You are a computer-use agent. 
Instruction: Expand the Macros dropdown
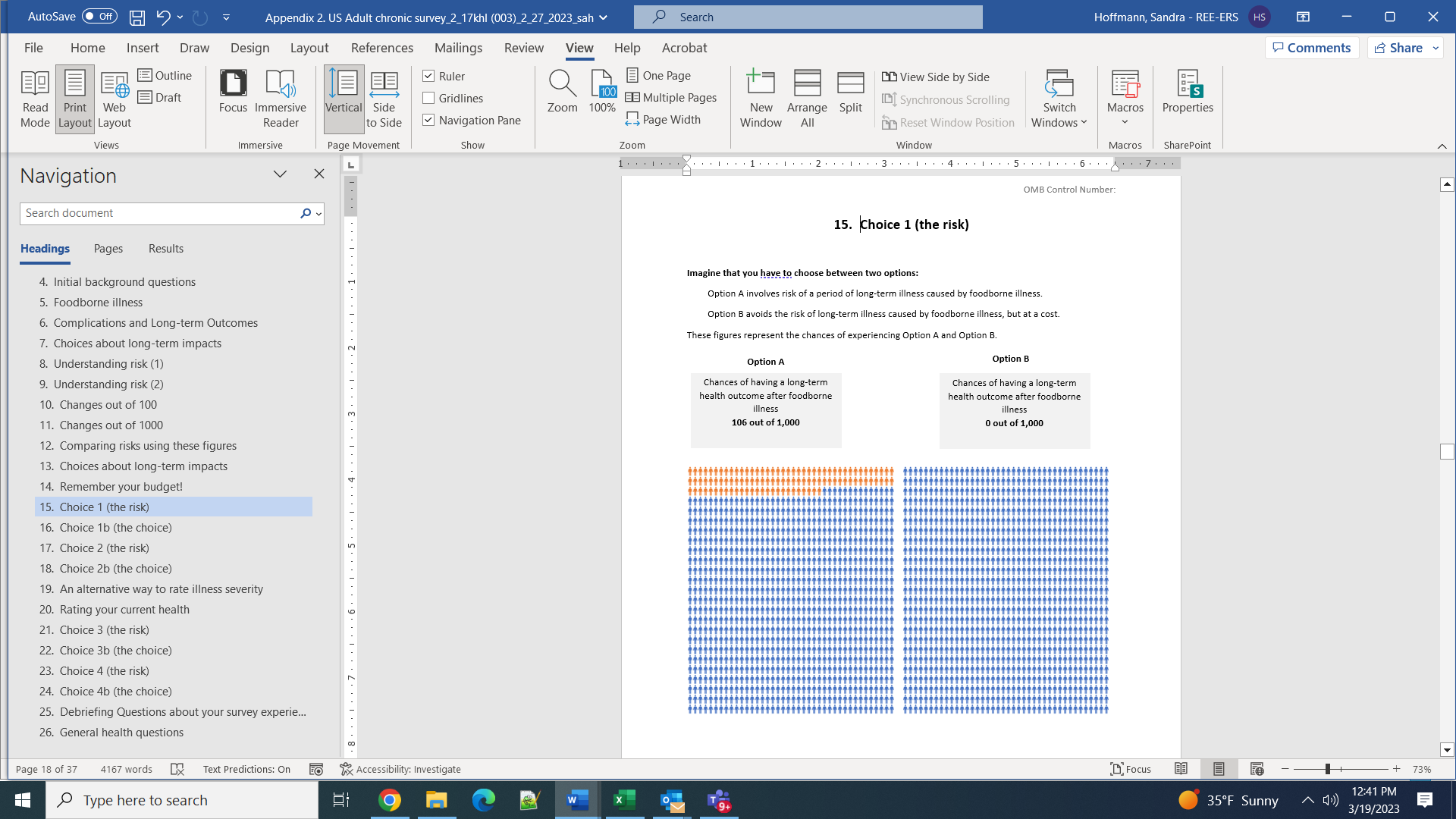click(1125, 122)
